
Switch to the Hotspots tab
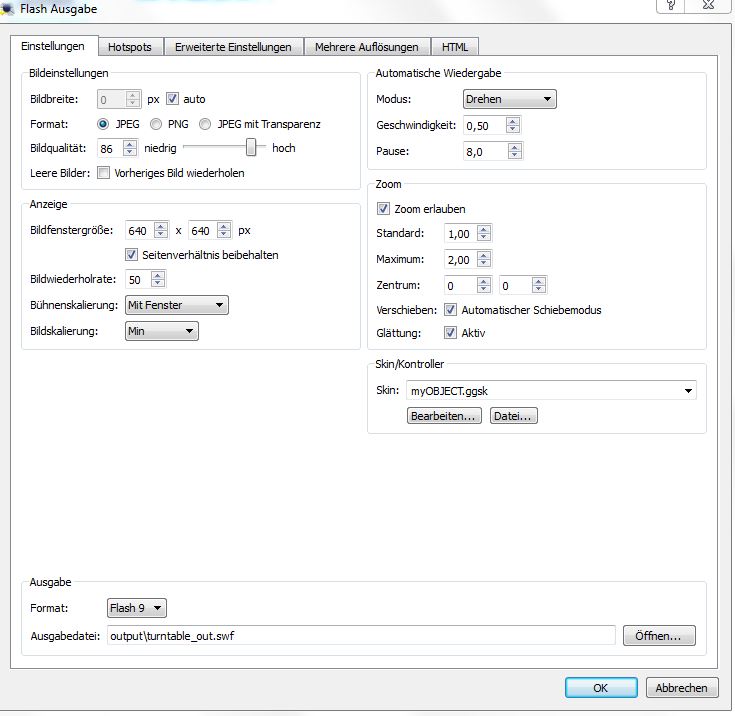[130, 47]
